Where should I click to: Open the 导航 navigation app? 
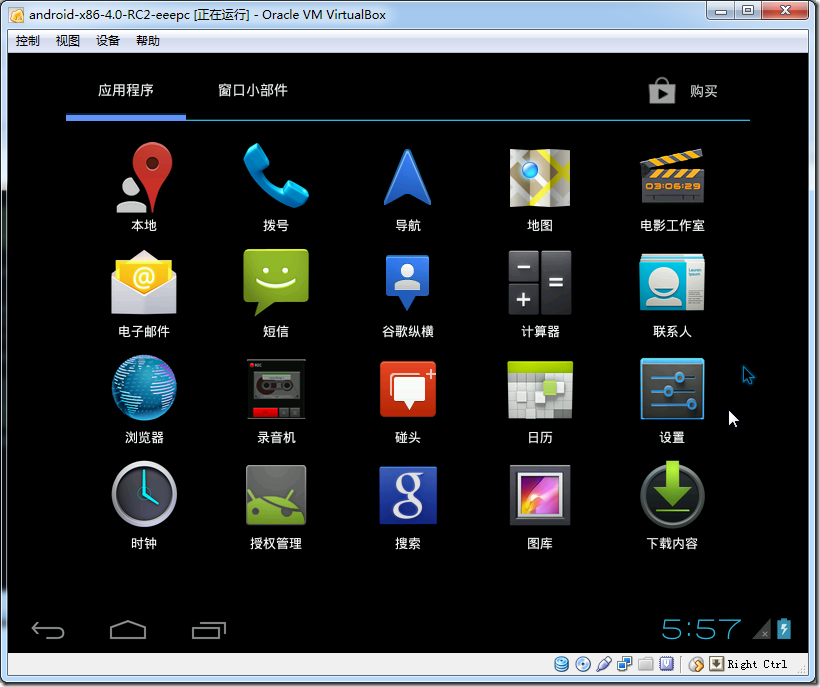click(x=408, y=187)
